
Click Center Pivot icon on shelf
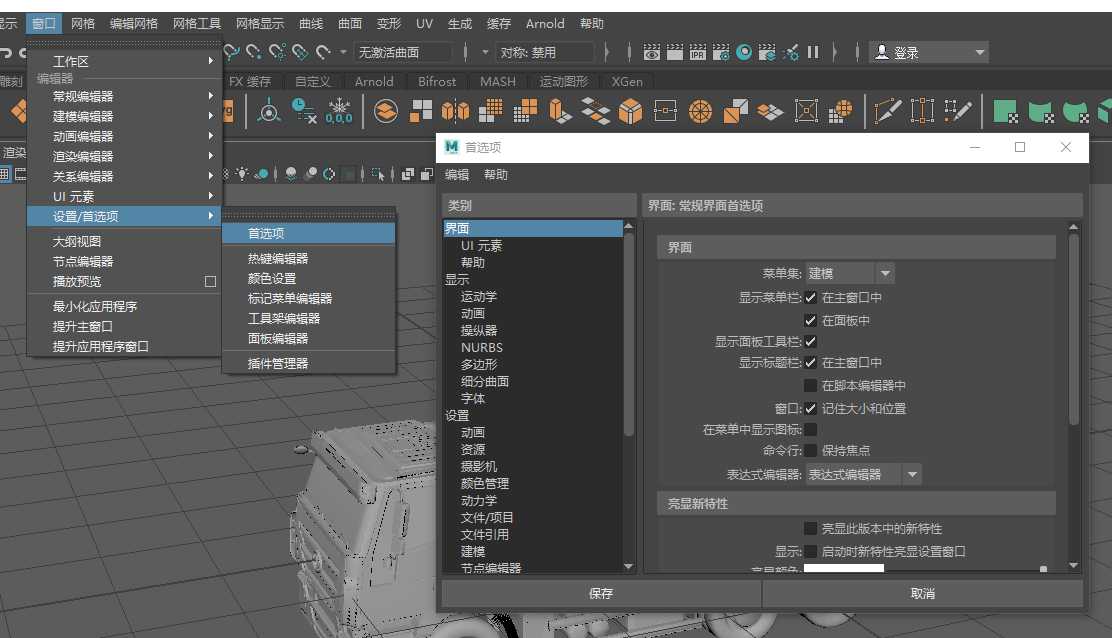click(x=269, y=111)
